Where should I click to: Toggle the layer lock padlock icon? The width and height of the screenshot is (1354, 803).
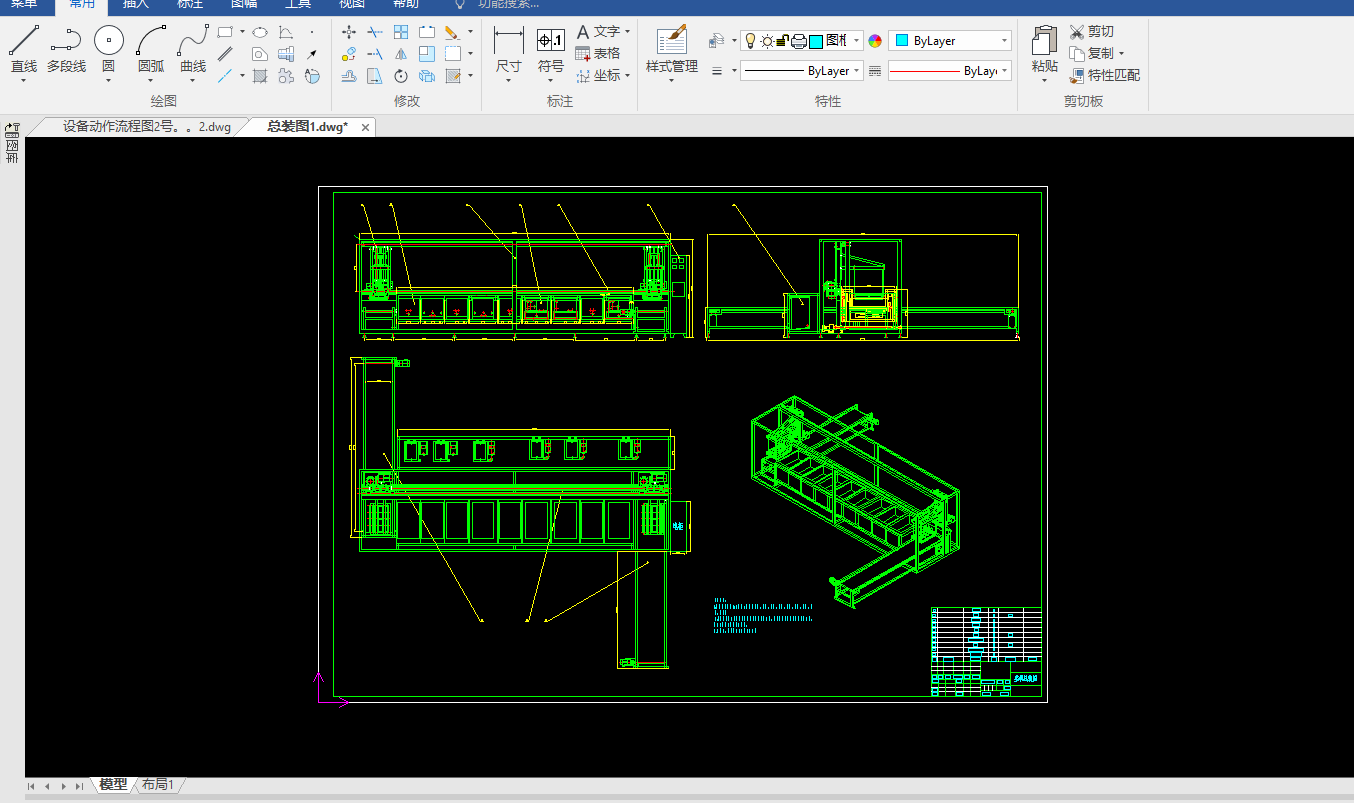coord(783,41)
